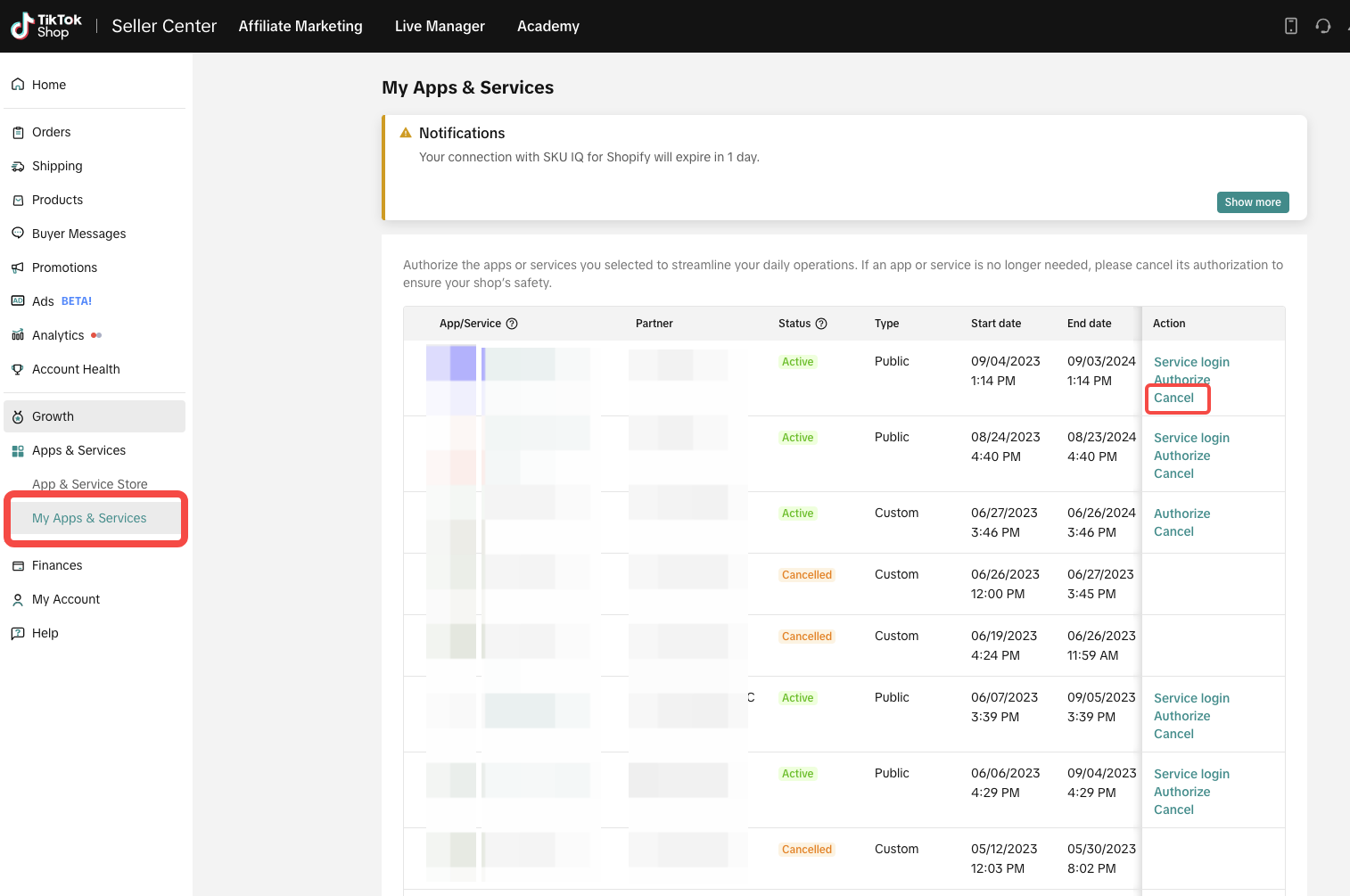Viewport: 1350px width, 896px height.
Task: Click Service login for 08/24/2023 app
Action: pos(1191,438)
